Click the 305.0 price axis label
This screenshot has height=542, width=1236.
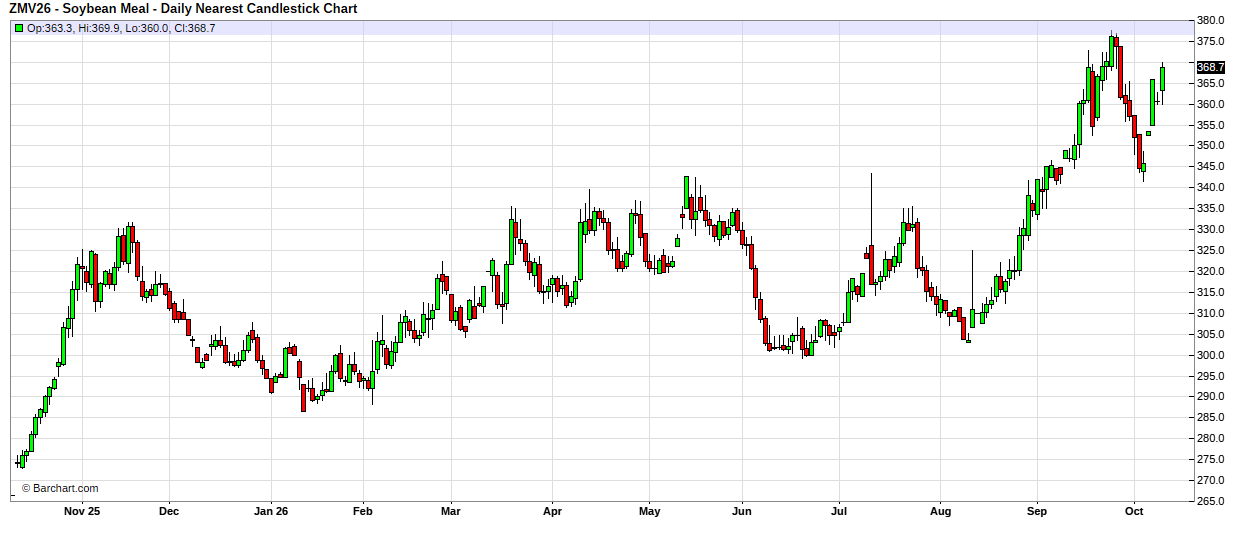(x=1211, y=334)
